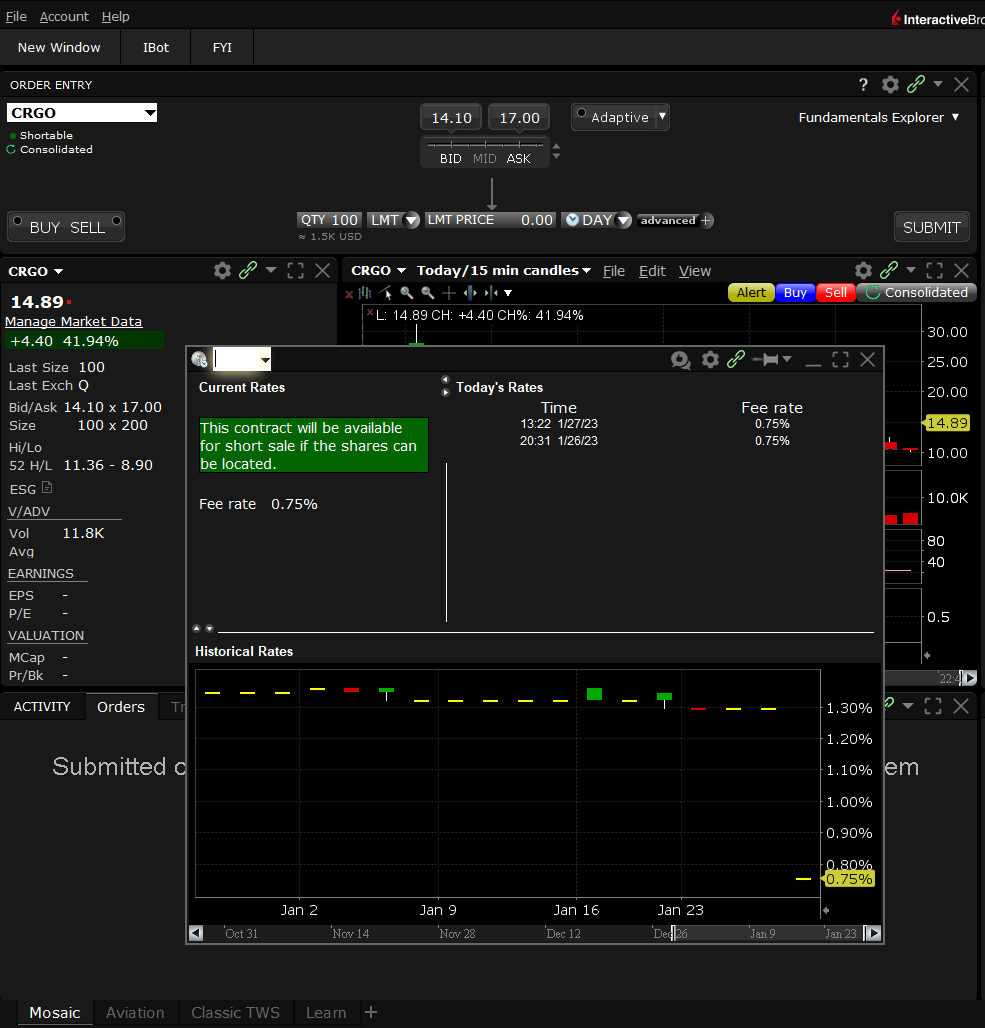Click the SUBMIT order button
Screen dimensions: 985x1028
click(x=931, y=227)
